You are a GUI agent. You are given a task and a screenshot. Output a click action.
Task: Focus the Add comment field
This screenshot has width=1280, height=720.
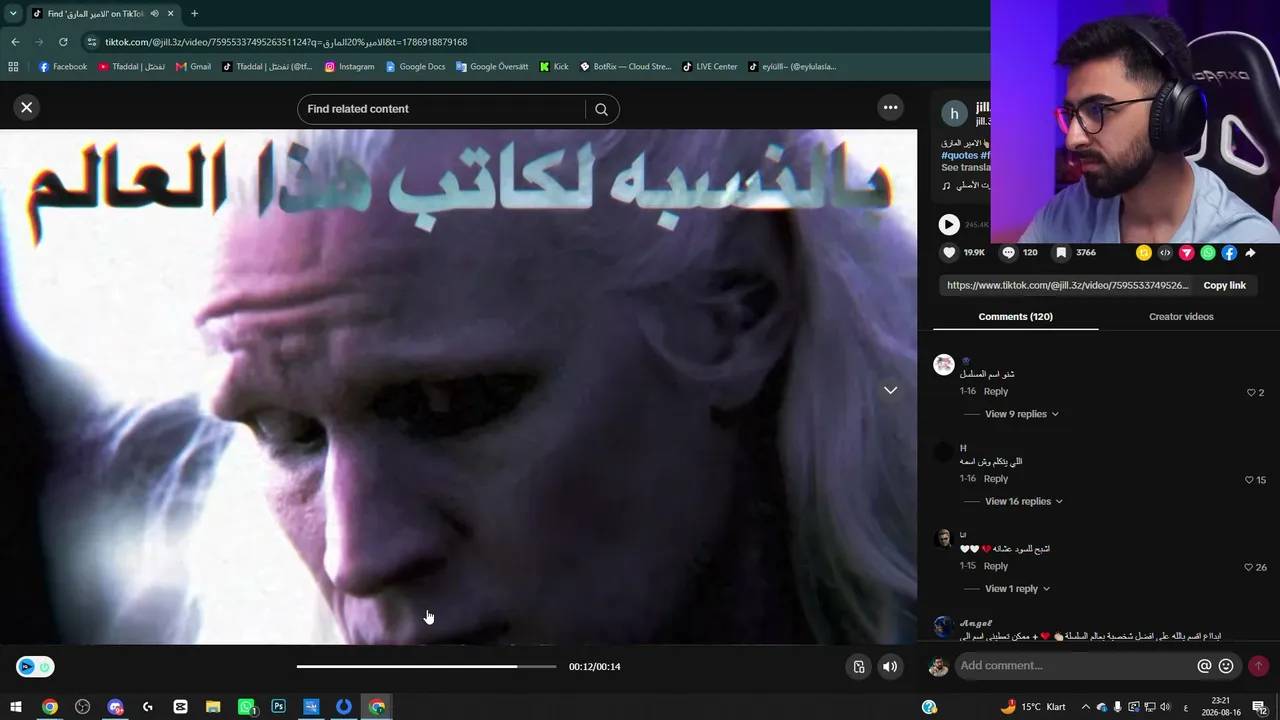pos(1075,666)
